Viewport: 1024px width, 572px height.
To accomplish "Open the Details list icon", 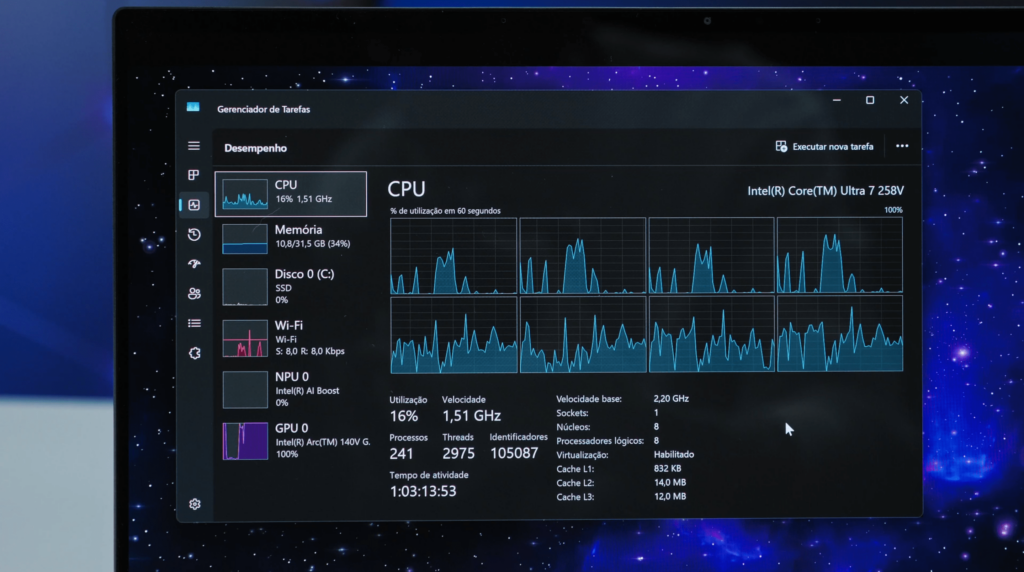I will 194,323.
